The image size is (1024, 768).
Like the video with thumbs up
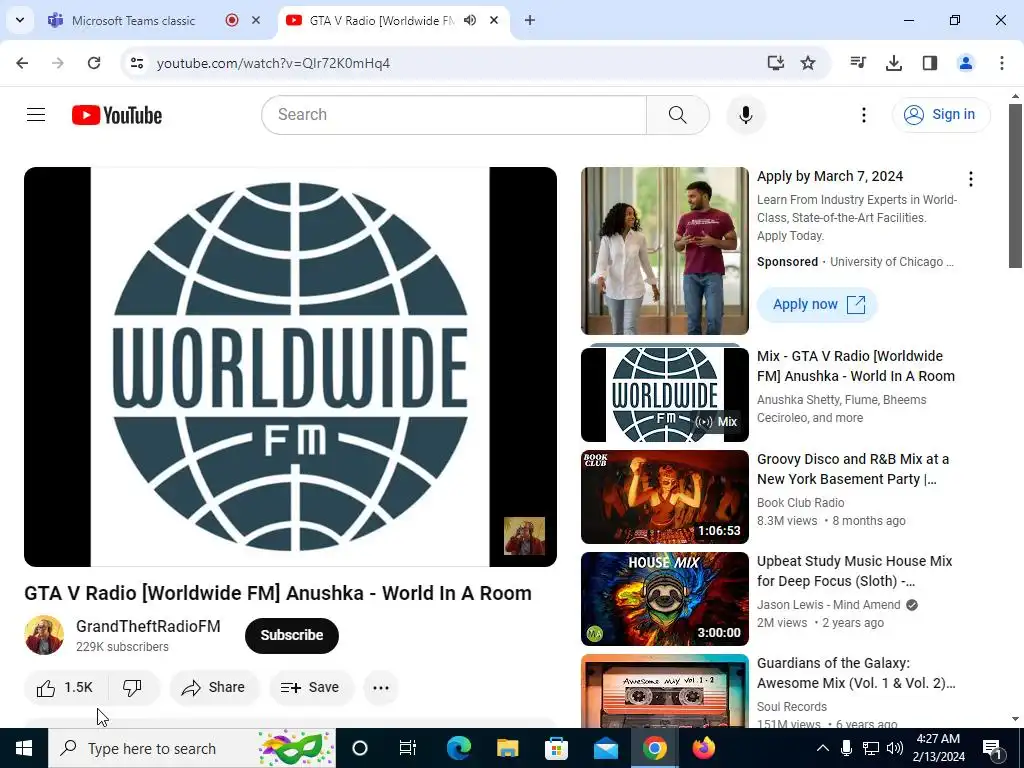click(65, 688)
